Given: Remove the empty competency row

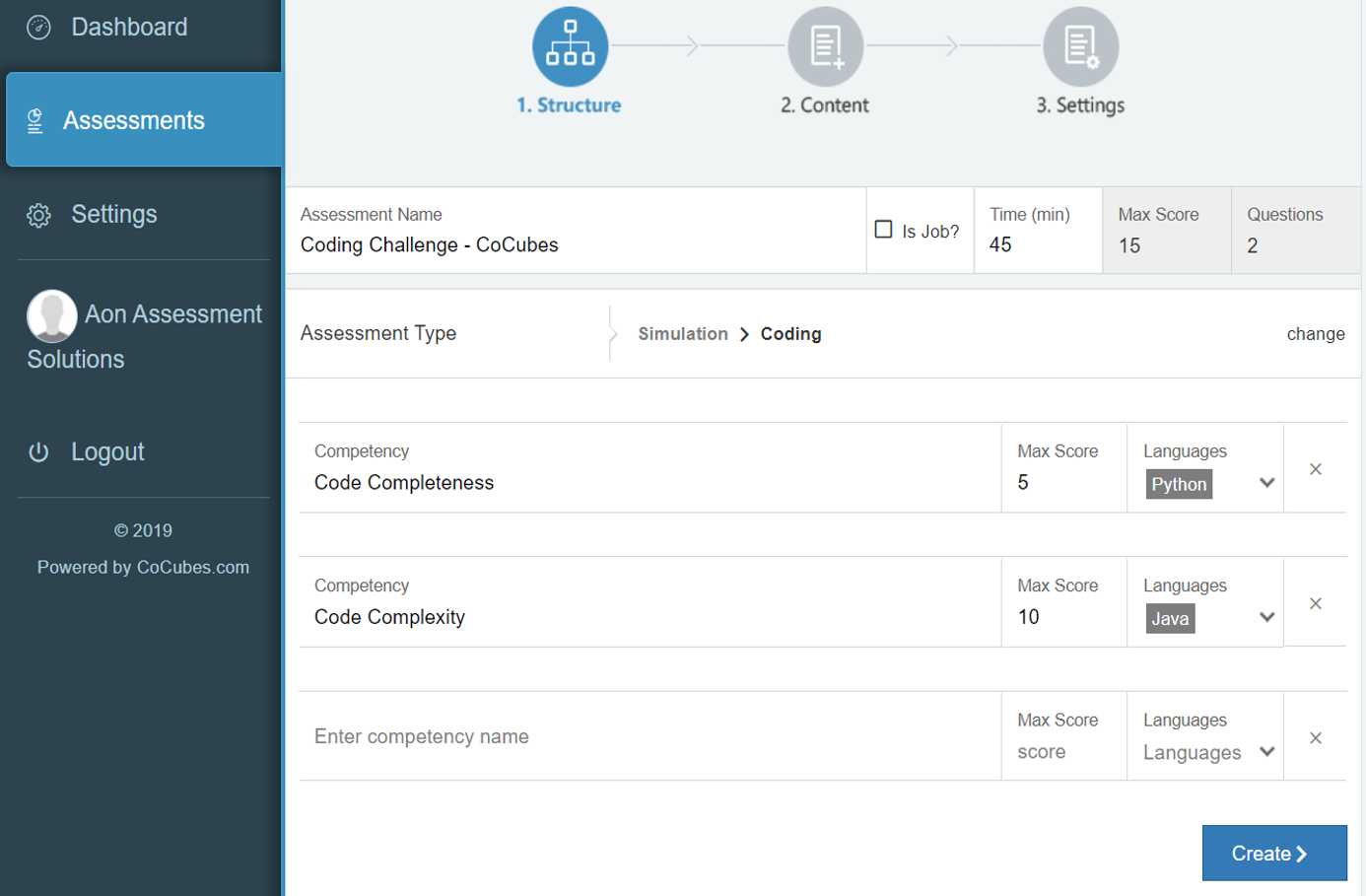Looking at the screenshot, I should (x=1316, y=738).
